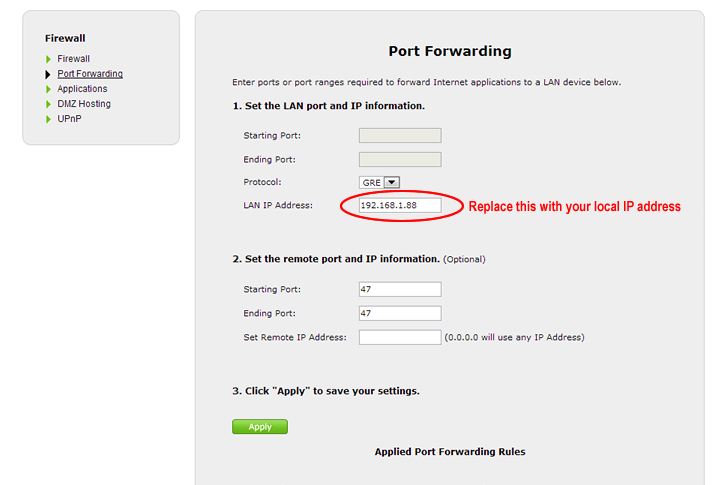The width and height of the screenshot is (723, 485).
Task: Click the green arrow beside Applications
Action: click(x=48, y=89)
